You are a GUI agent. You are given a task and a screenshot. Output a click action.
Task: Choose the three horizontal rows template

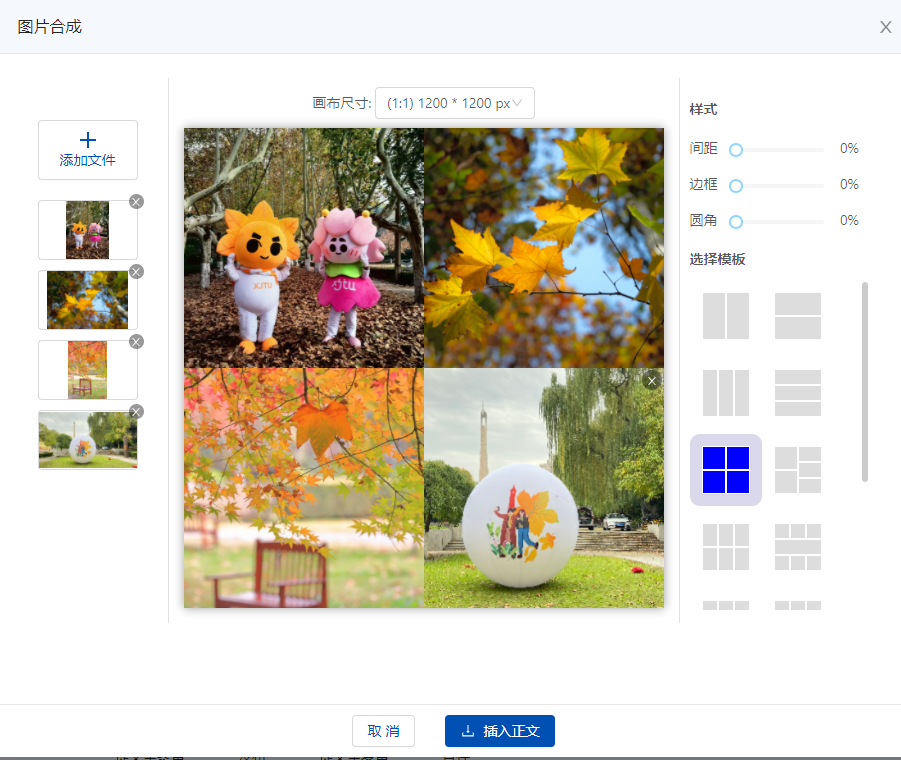point(798,393)
